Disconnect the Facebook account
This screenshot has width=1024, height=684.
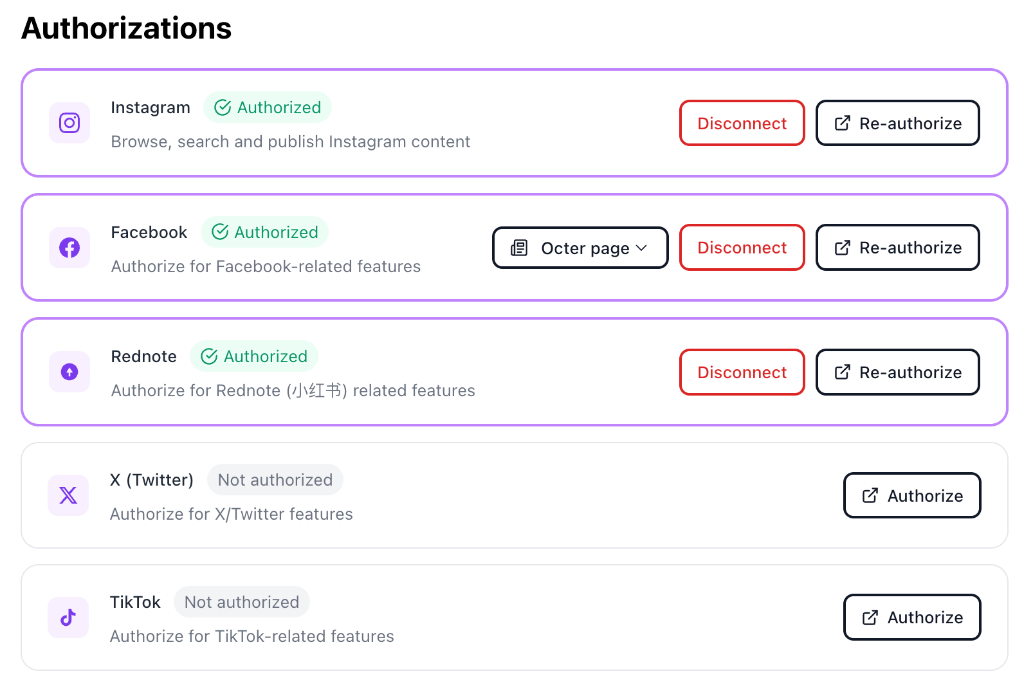pyautogui.click(x=742, y=248)
